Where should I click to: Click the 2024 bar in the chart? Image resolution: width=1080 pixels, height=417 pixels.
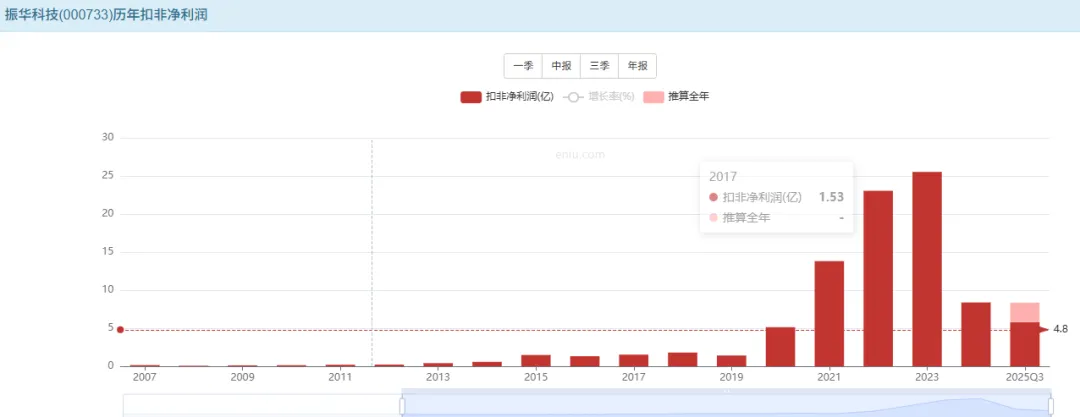[x=976, y=334]
